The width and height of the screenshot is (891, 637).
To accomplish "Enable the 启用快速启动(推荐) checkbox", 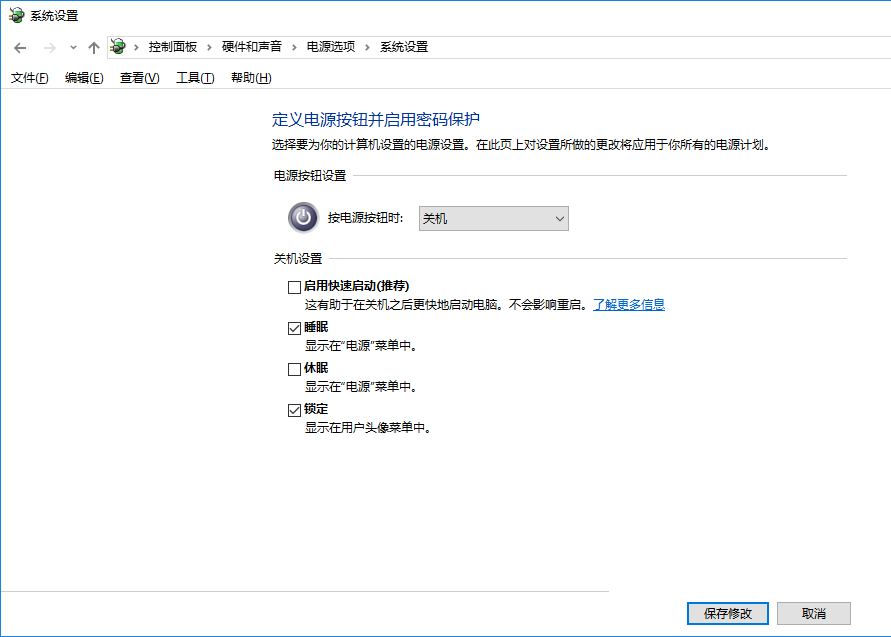I will click(294, 287).
